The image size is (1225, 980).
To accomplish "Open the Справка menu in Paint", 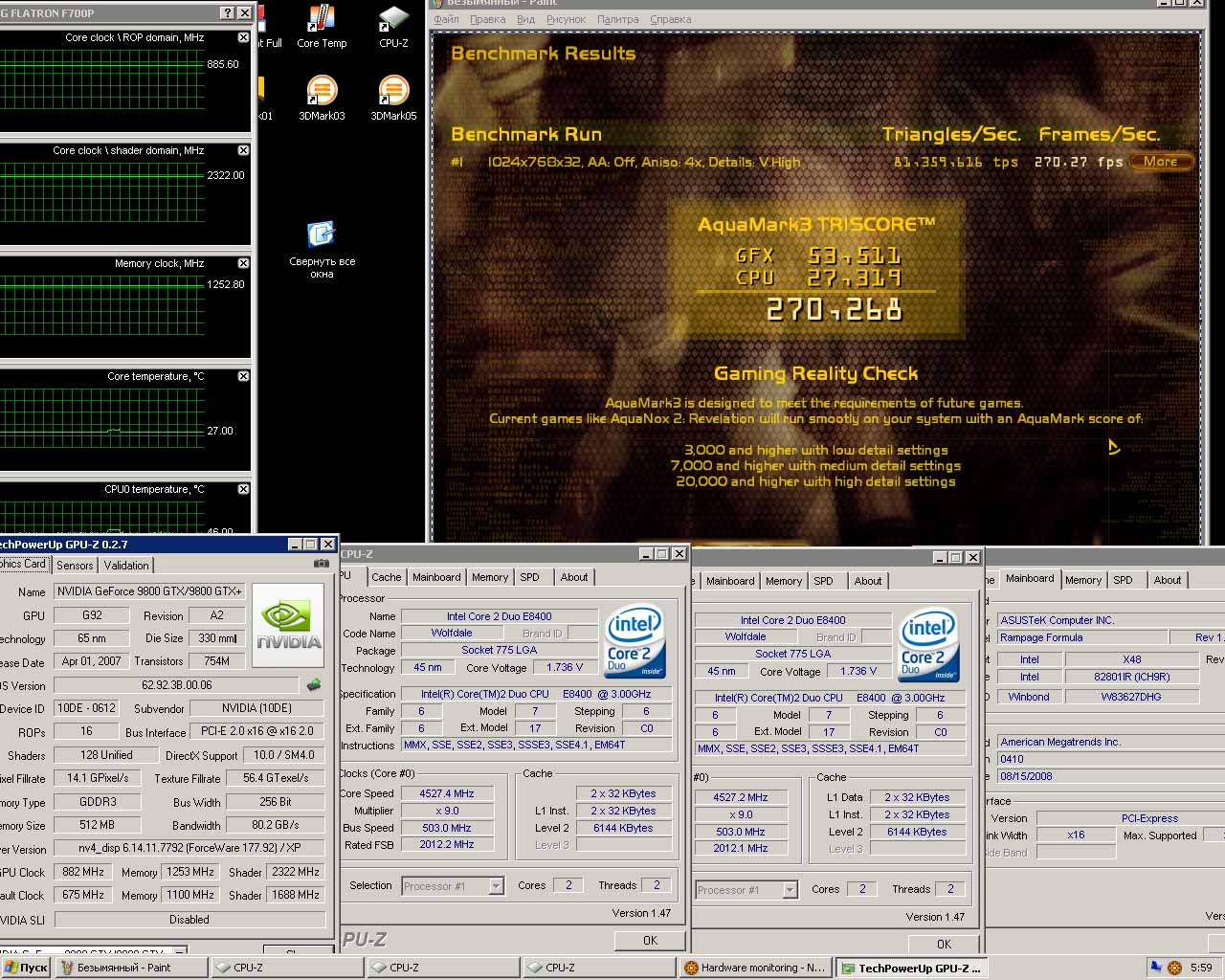I will pyautogui.click(x=670, y=19).
